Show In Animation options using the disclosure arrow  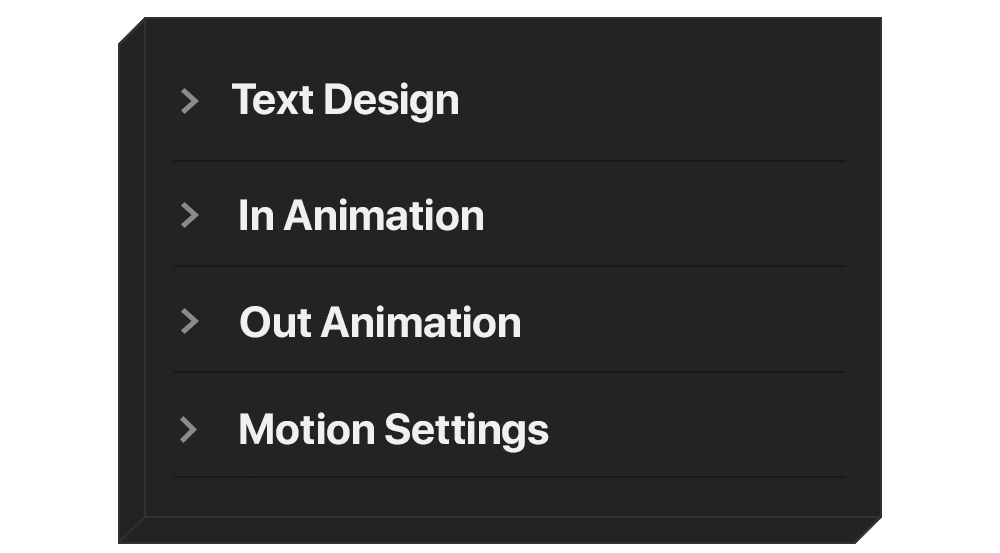[189, 215]
